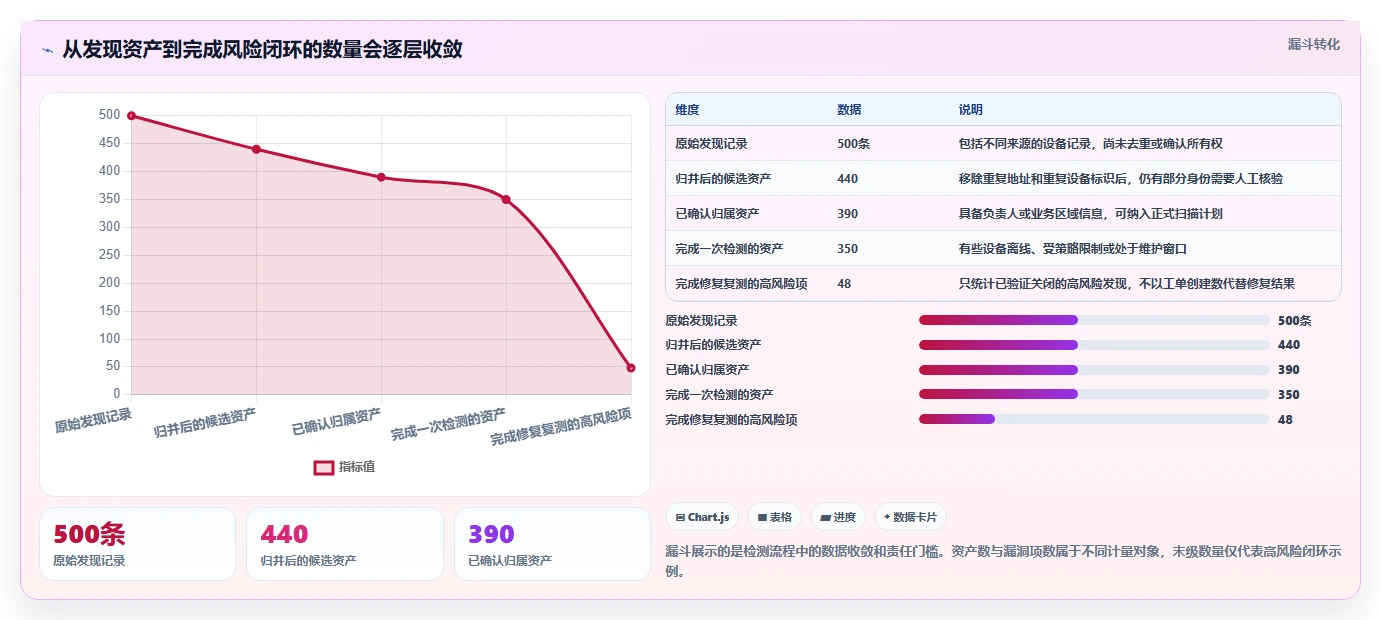Select the 表格 tag chip
This screenshot has width=1381, height=620.
pos(775,517)
